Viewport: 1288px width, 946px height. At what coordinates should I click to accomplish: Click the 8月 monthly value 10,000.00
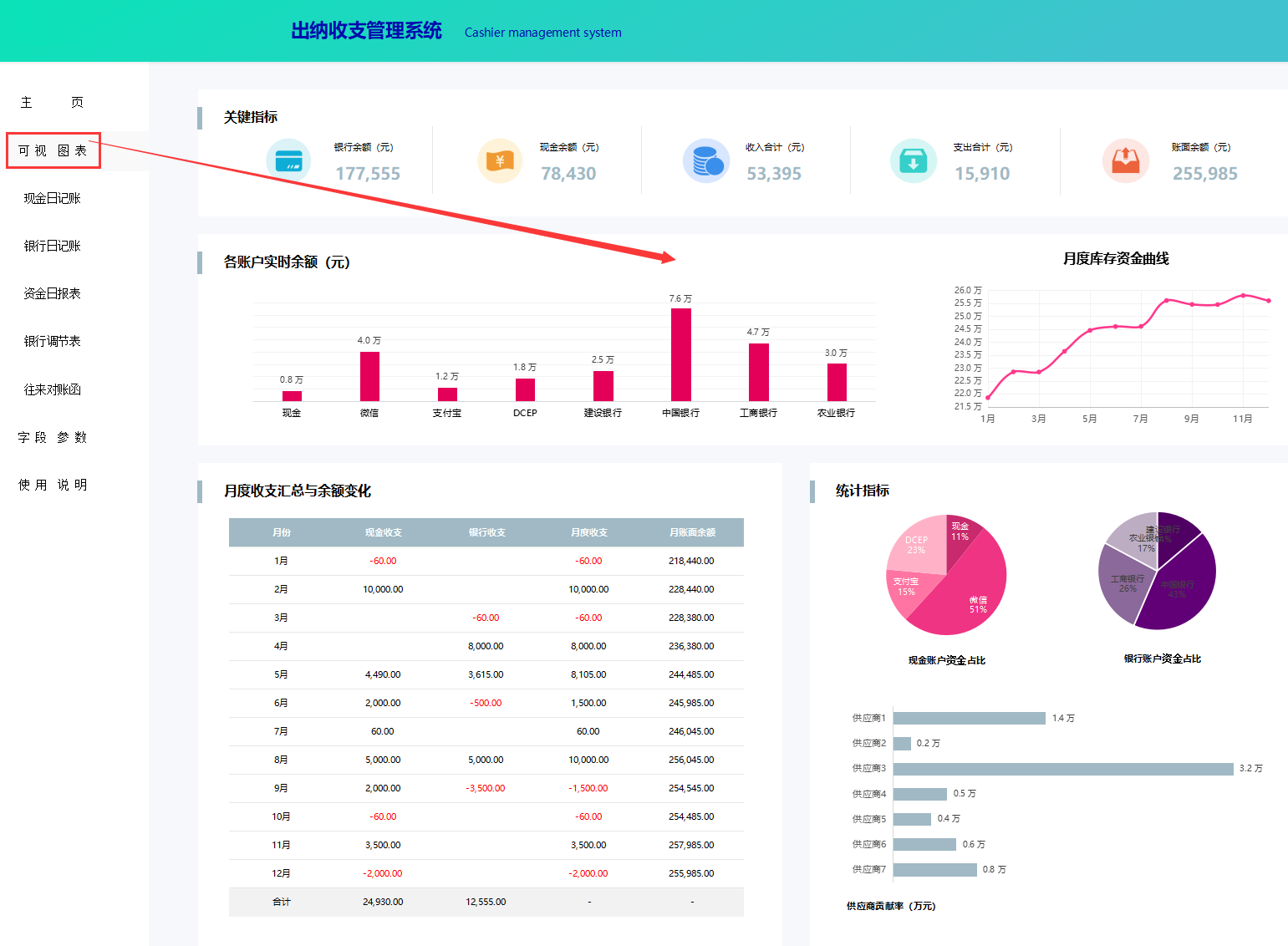pyautogui.click(x=588, y=760)
